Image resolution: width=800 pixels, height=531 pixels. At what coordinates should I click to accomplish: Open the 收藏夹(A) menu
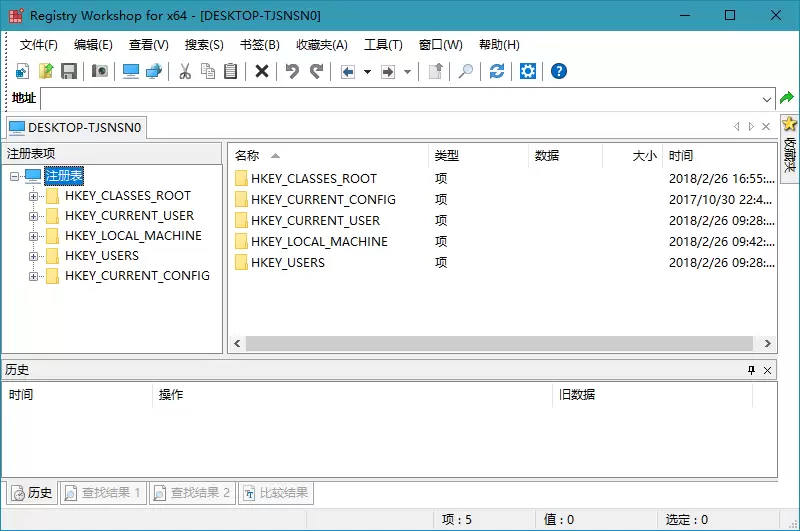[322, 45]
